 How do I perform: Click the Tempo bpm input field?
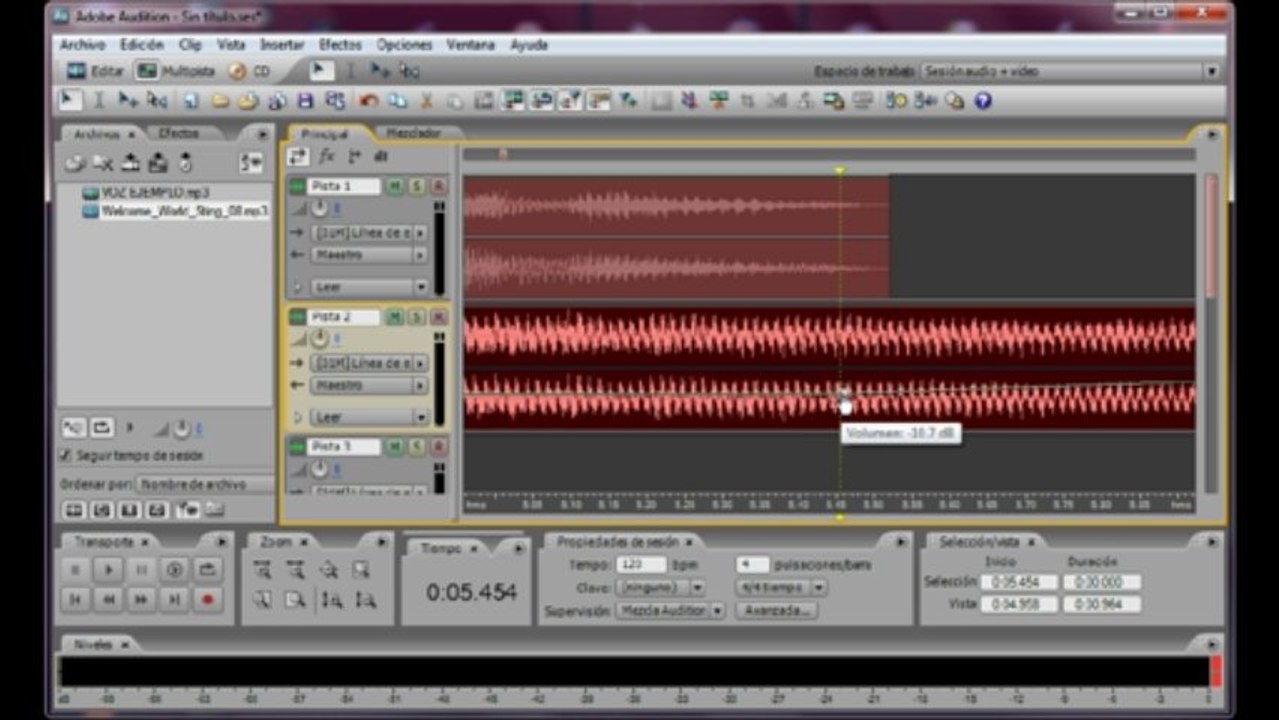point(641,565)
